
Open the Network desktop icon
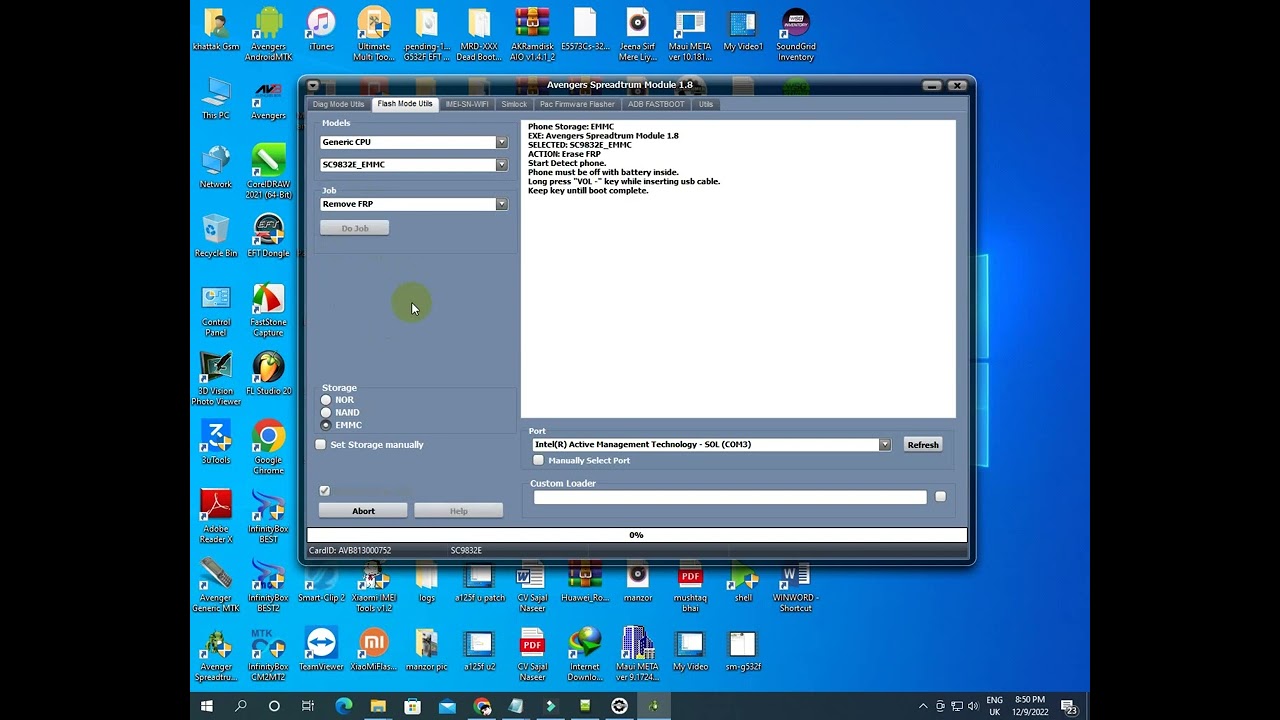(216, 167)
